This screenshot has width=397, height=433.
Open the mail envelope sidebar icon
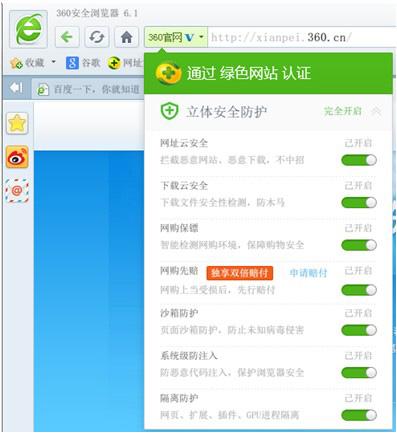tap(17, 191)
